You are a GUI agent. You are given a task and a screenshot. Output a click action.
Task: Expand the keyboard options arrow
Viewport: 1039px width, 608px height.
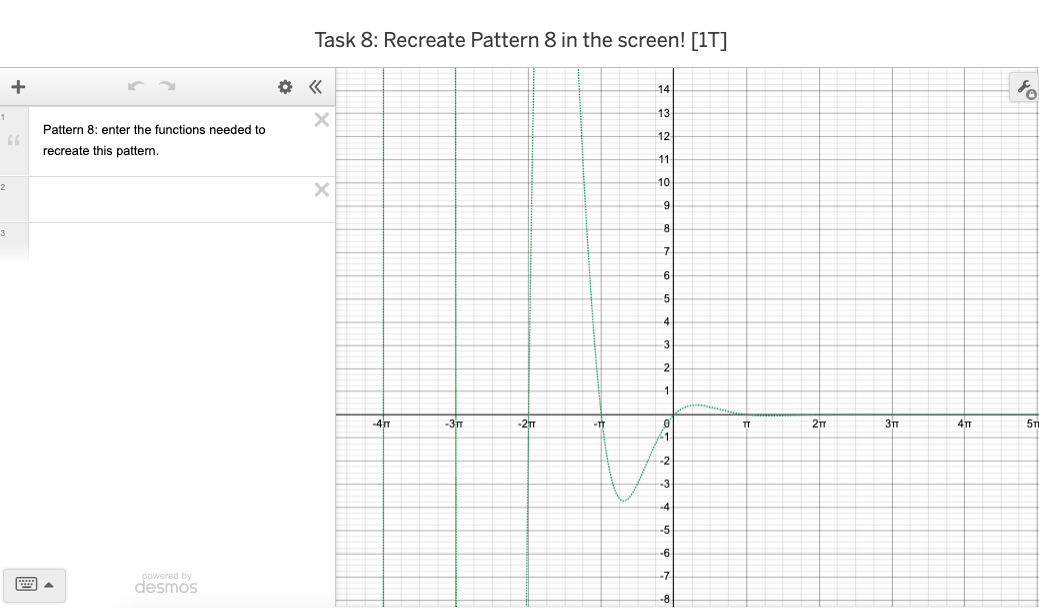49,585
